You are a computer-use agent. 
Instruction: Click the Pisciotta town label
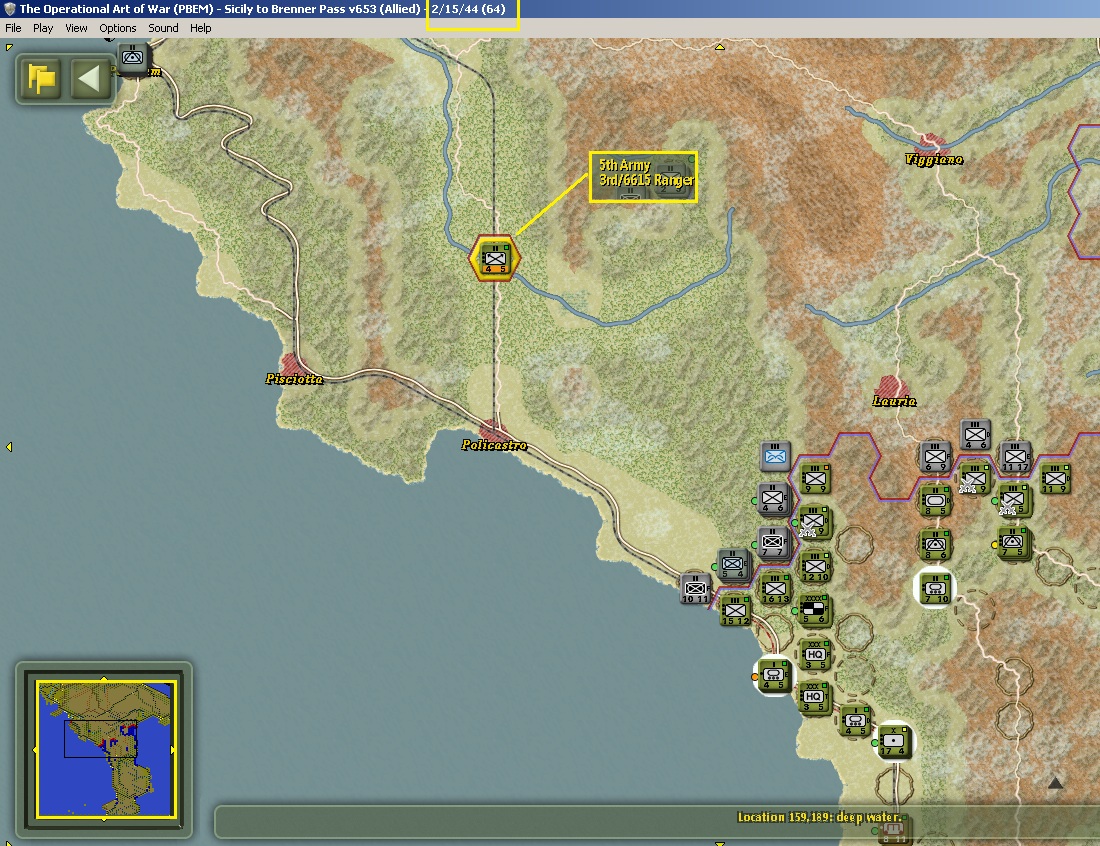tap(294, 379)
